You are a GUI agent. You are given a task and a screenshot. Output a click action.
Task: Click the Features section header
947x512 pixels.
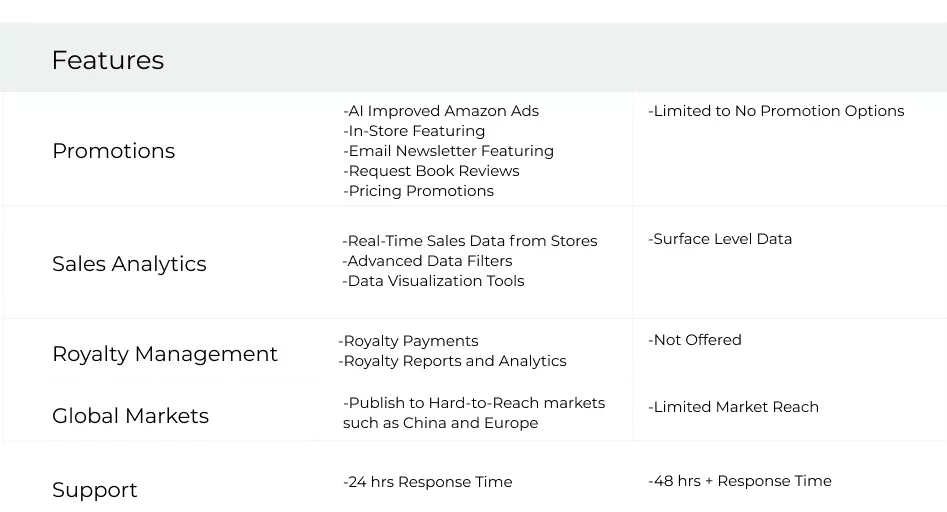pos(108,60)
